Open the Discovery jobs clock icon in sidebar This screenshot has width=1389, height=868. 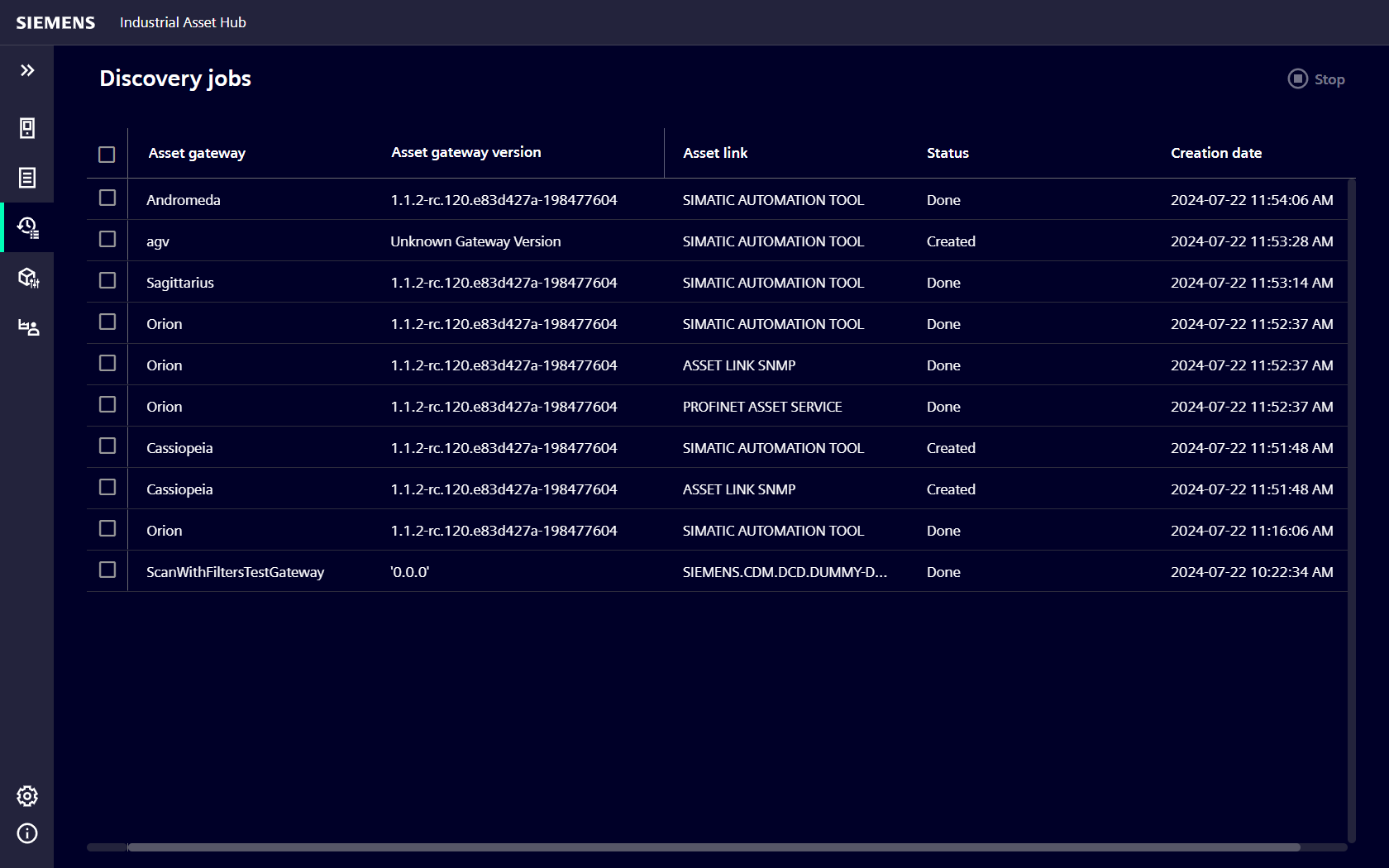pos(27,227)
